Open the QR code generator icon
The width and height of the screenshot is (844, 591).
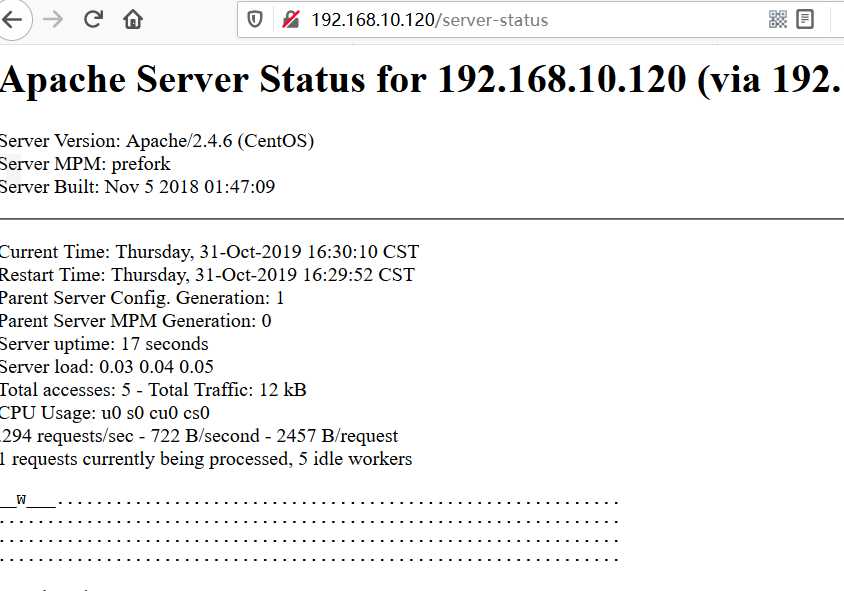(x=778, y=19)
